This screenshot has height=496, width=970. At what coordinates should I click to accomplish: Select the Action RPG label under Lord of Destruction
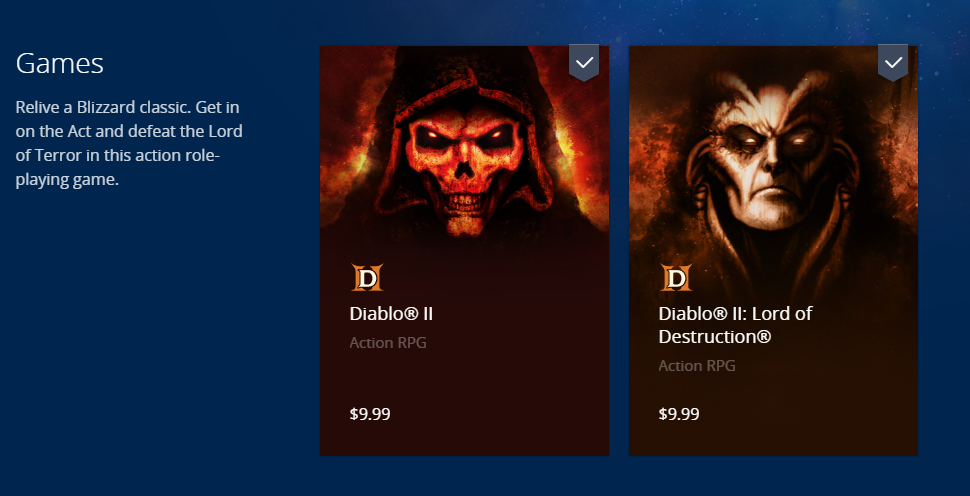point(697,366)
